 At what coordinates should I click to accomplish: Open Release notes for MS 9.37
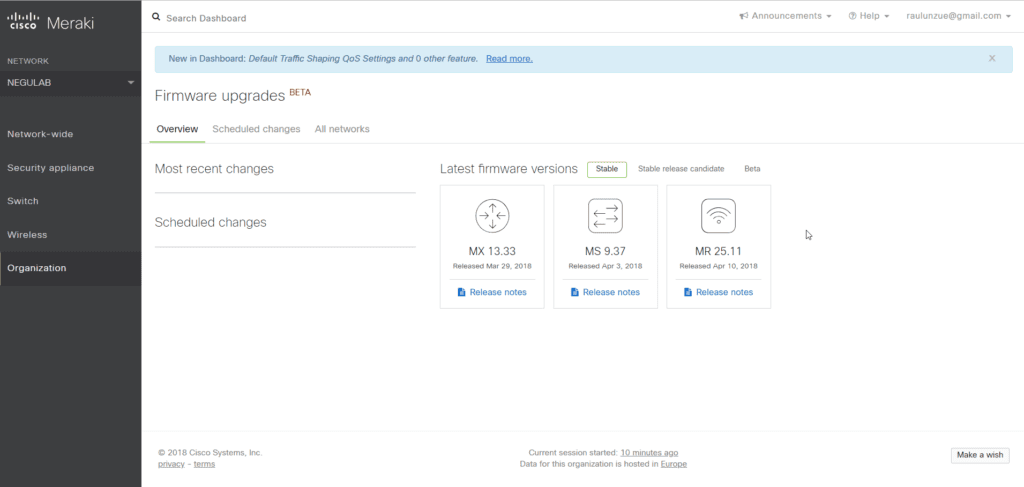(x=611, y=292)
